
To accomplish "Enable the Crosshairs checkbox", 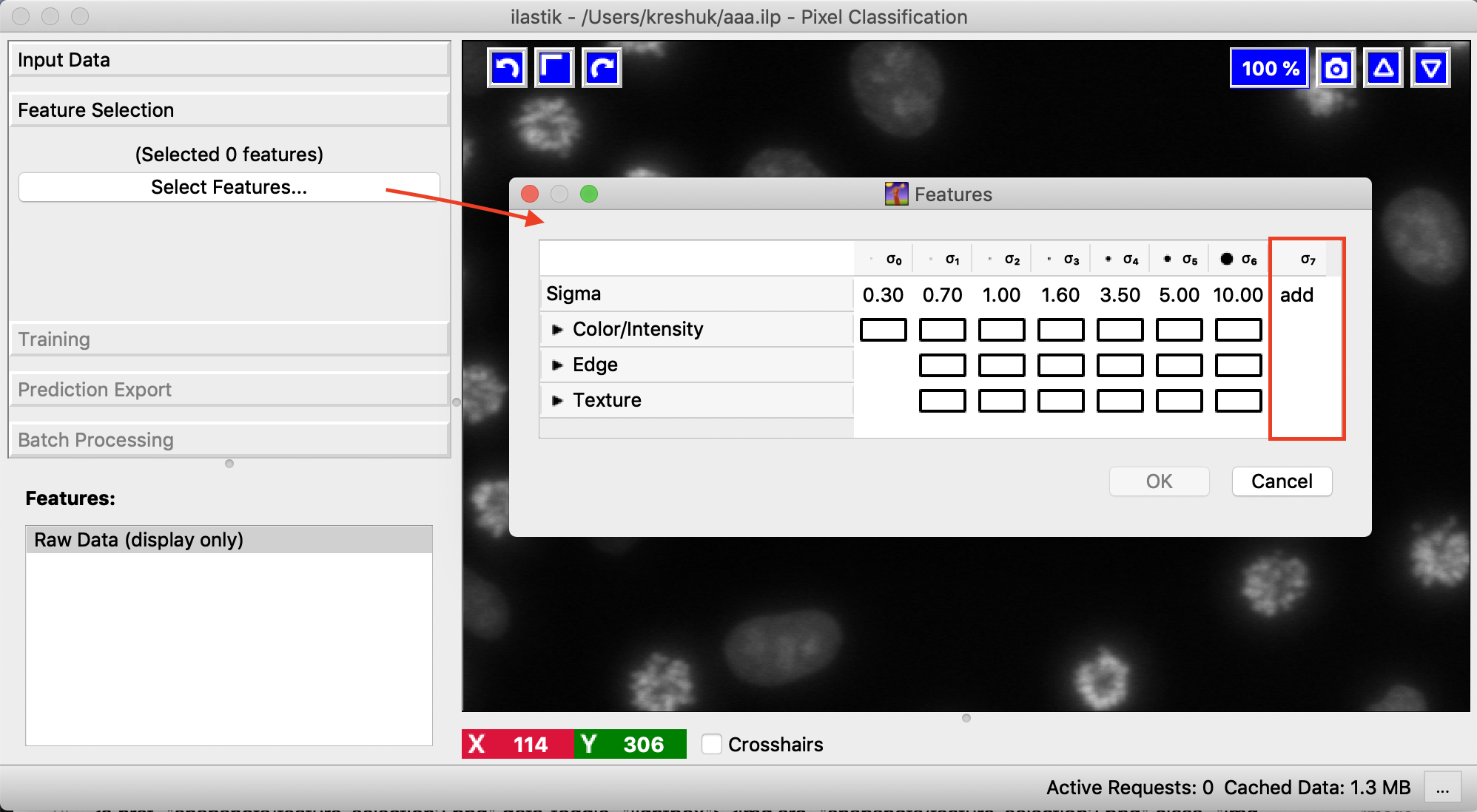I will [712, 744].
